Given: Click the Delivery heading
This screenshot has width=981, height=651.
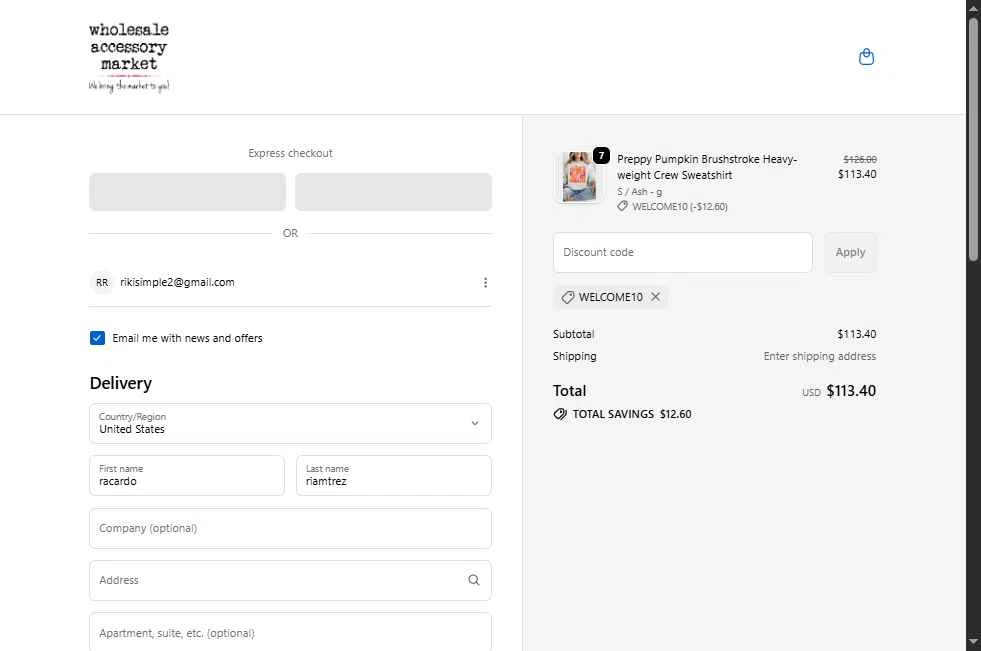Looking at the screenshot, I should coord(121,383).
